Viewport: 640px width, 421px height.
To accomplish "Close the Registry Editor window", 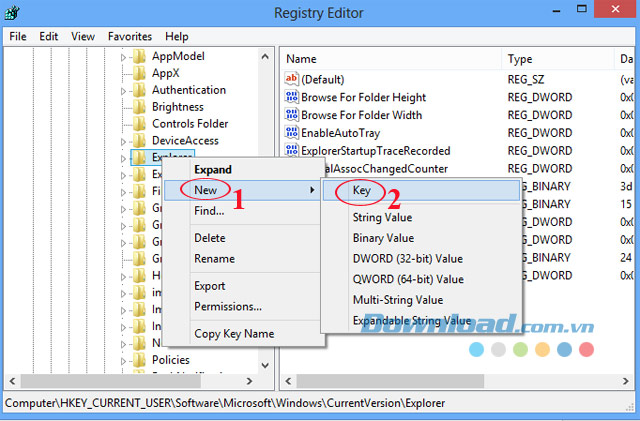I will (616, 9).
